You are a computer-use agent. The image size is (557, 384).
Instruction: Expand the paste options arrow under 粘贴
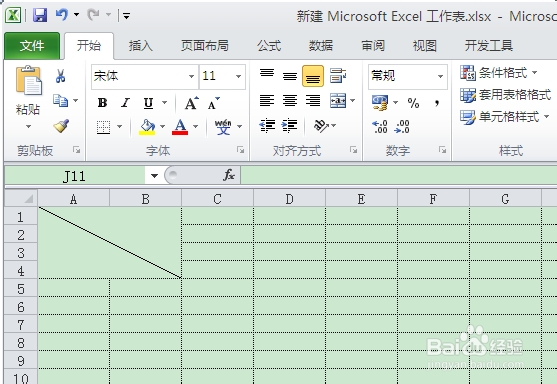point(28,126)
